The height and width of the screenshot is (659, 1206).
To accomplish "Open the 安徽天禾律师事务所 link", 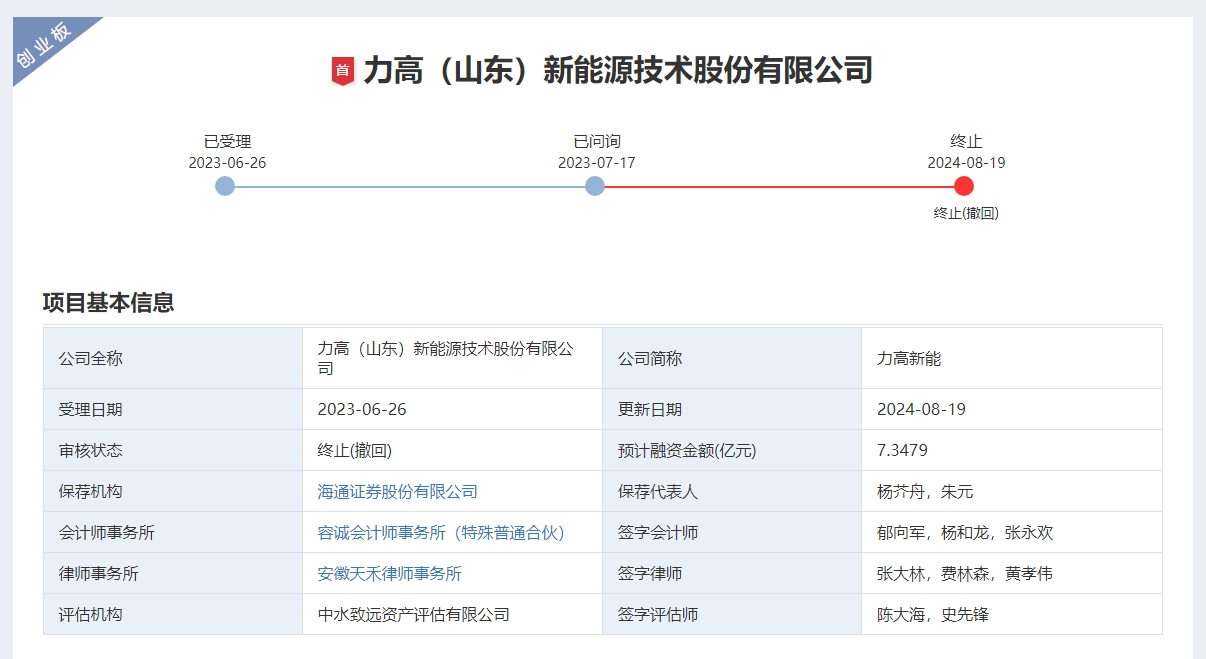I will (390, 574).
